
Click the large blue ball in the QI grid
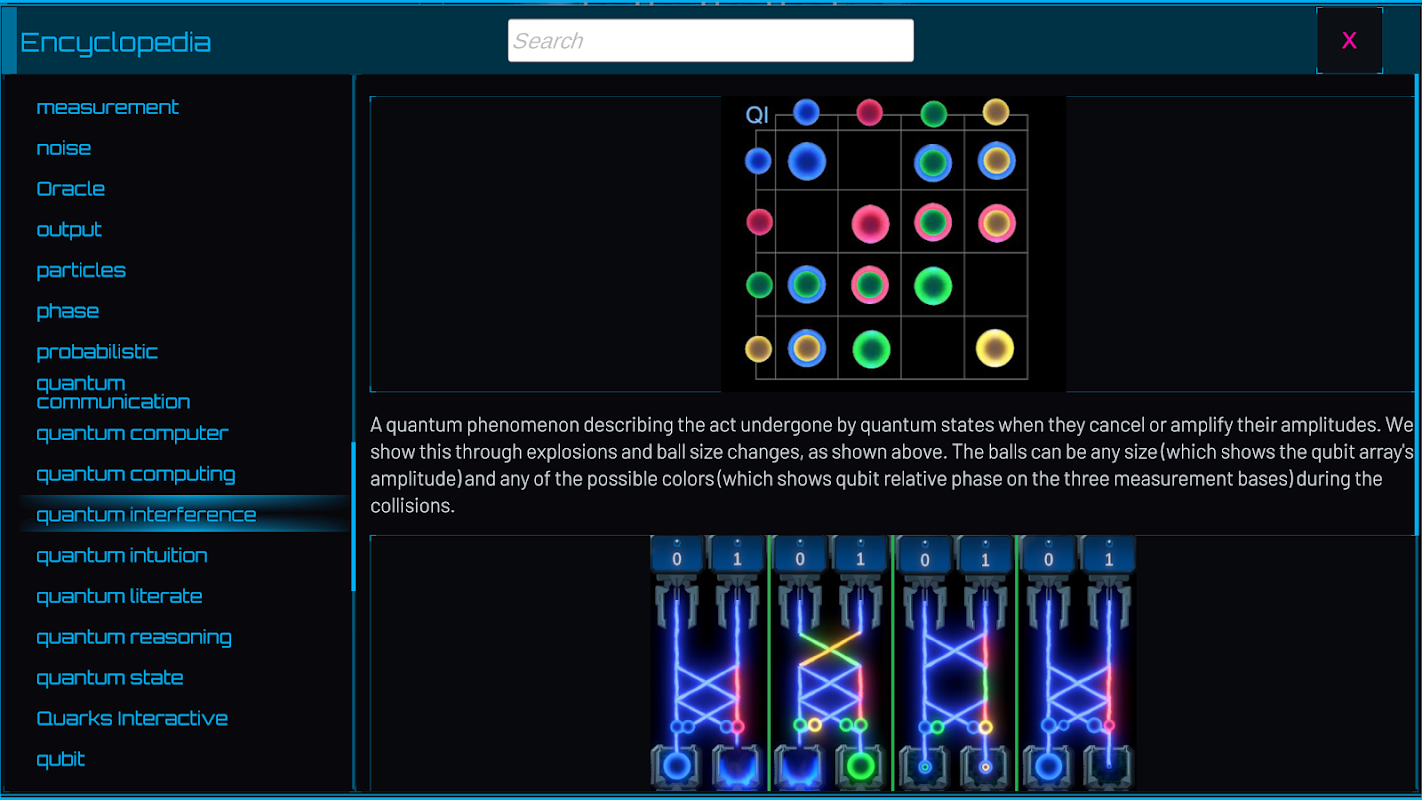coord(807,161)
